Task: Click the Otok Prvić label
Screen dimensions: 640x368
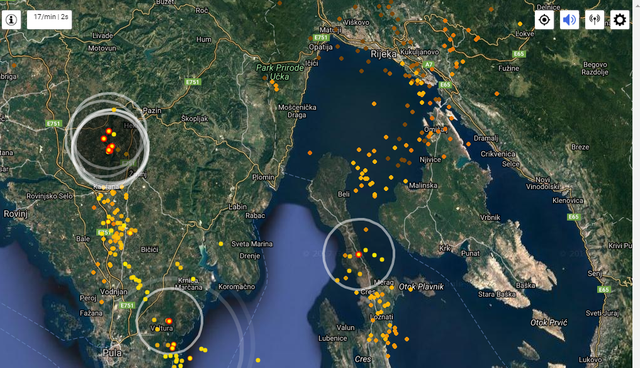Action: point(549,323)
